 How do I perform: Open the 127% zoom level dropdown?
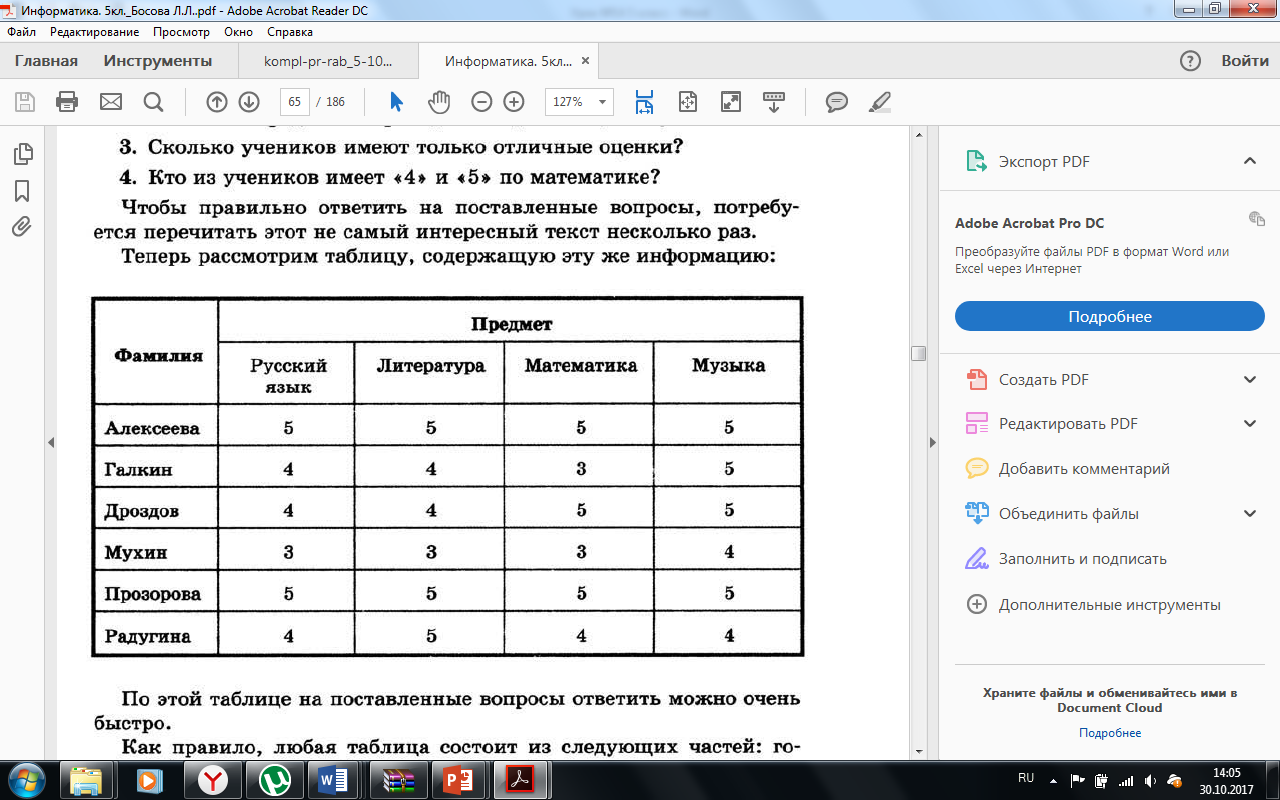[579, 101]
